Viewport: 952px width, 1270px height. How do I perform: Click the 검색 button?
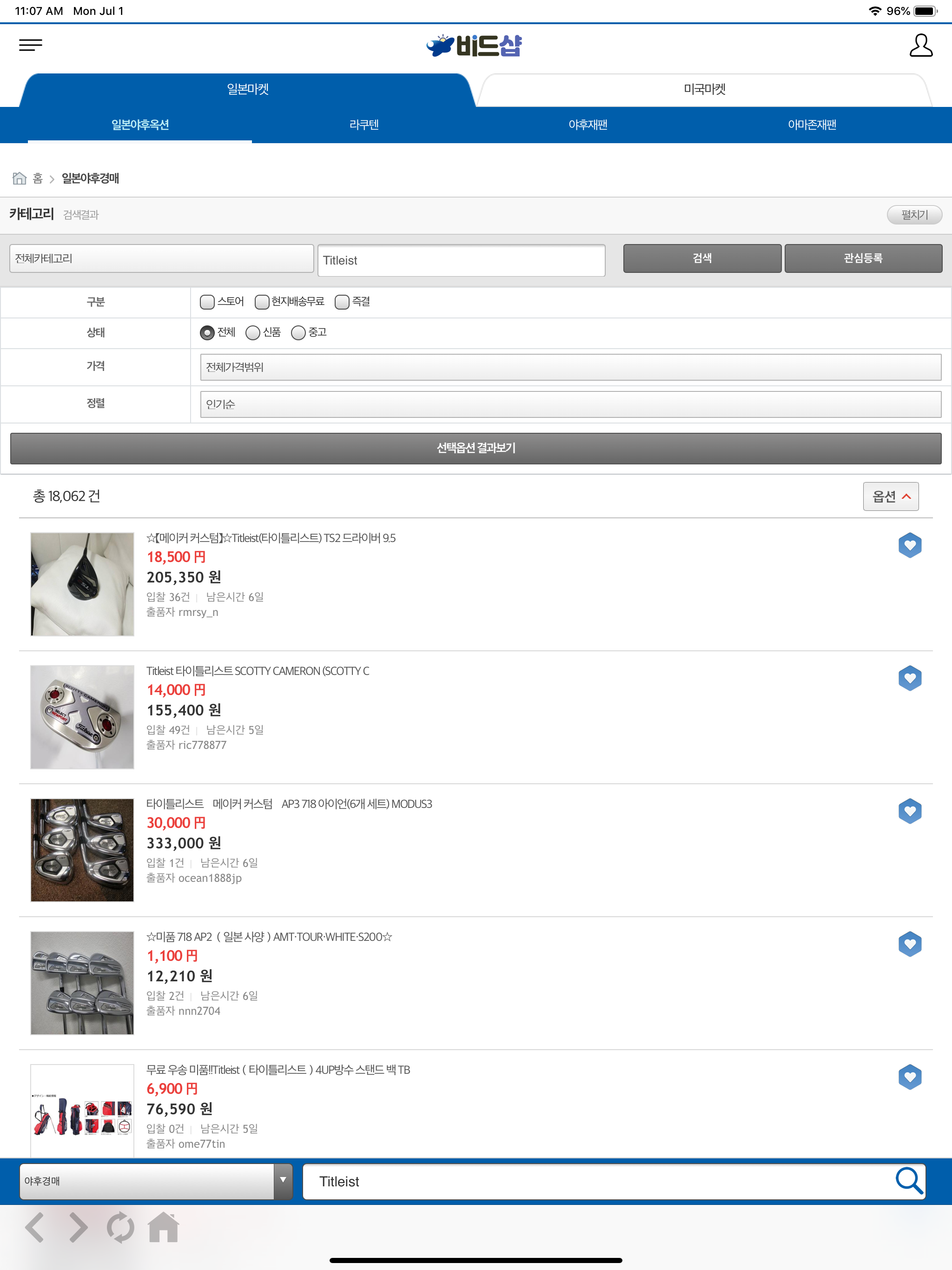pyautogui.click(x=702, y=258)
